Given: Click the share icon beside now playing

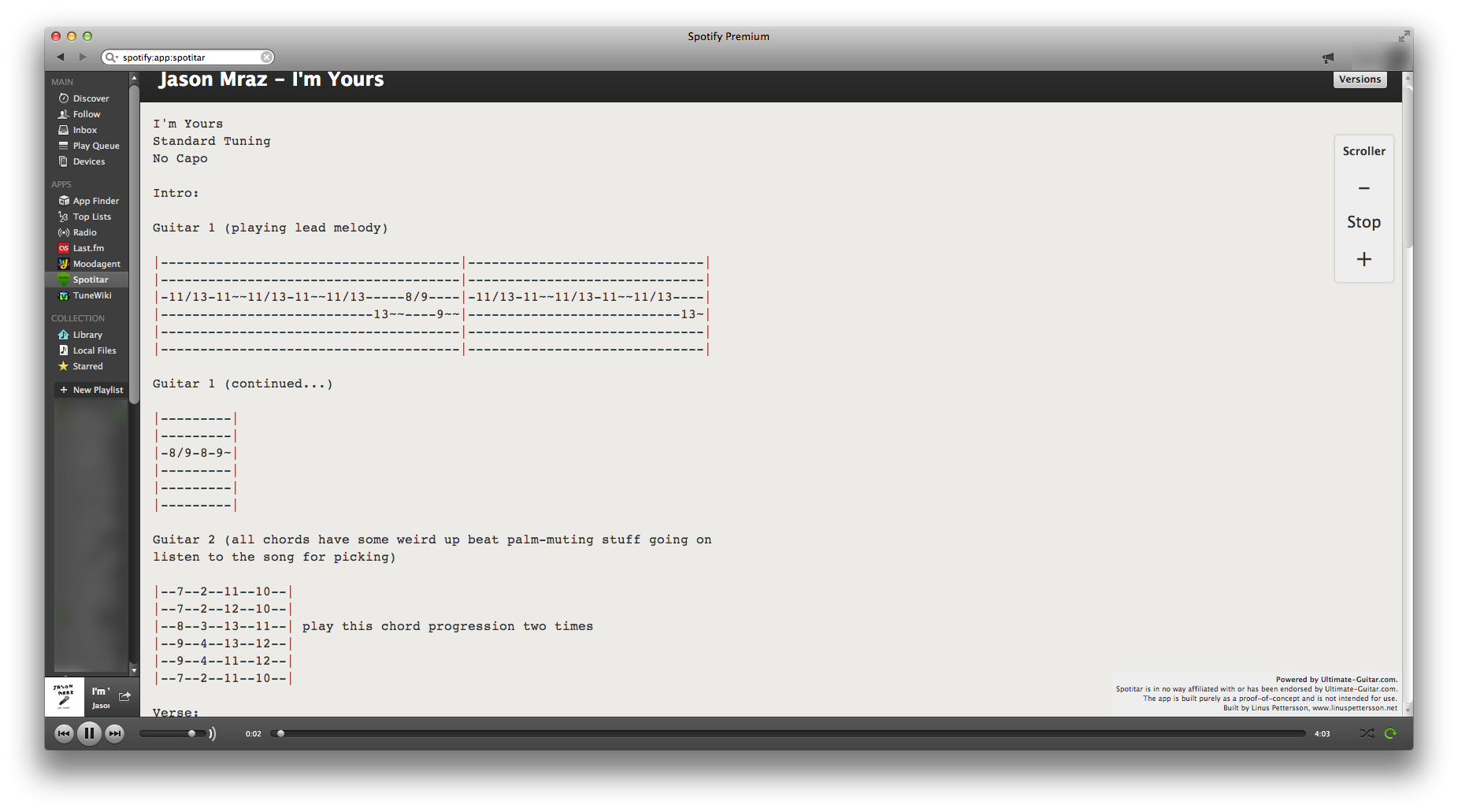Looking at the screenshot, I should click(124, 696).
